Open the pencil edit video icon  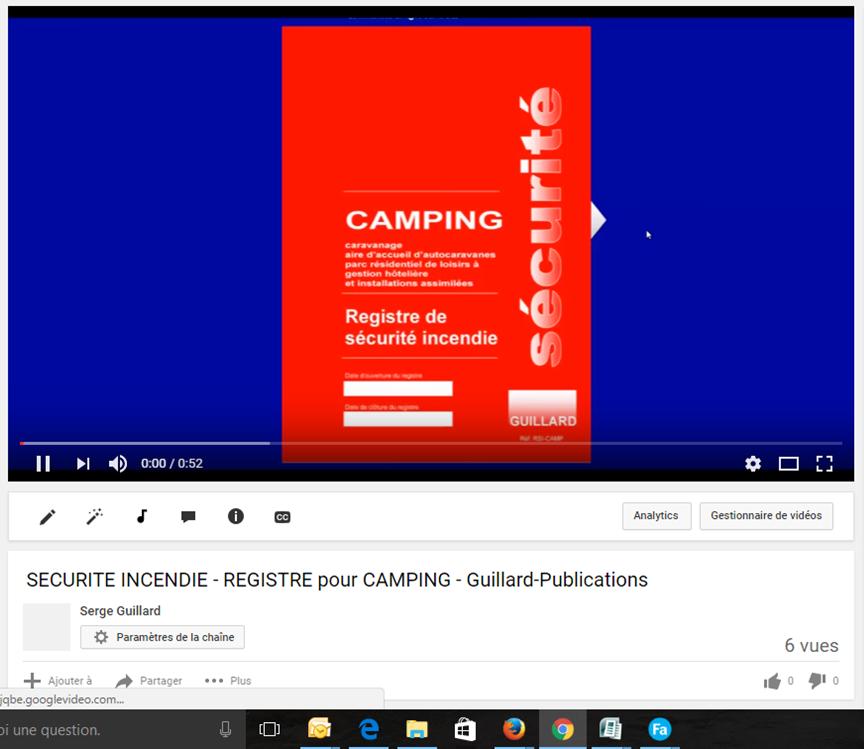click(x=47, y=517)
